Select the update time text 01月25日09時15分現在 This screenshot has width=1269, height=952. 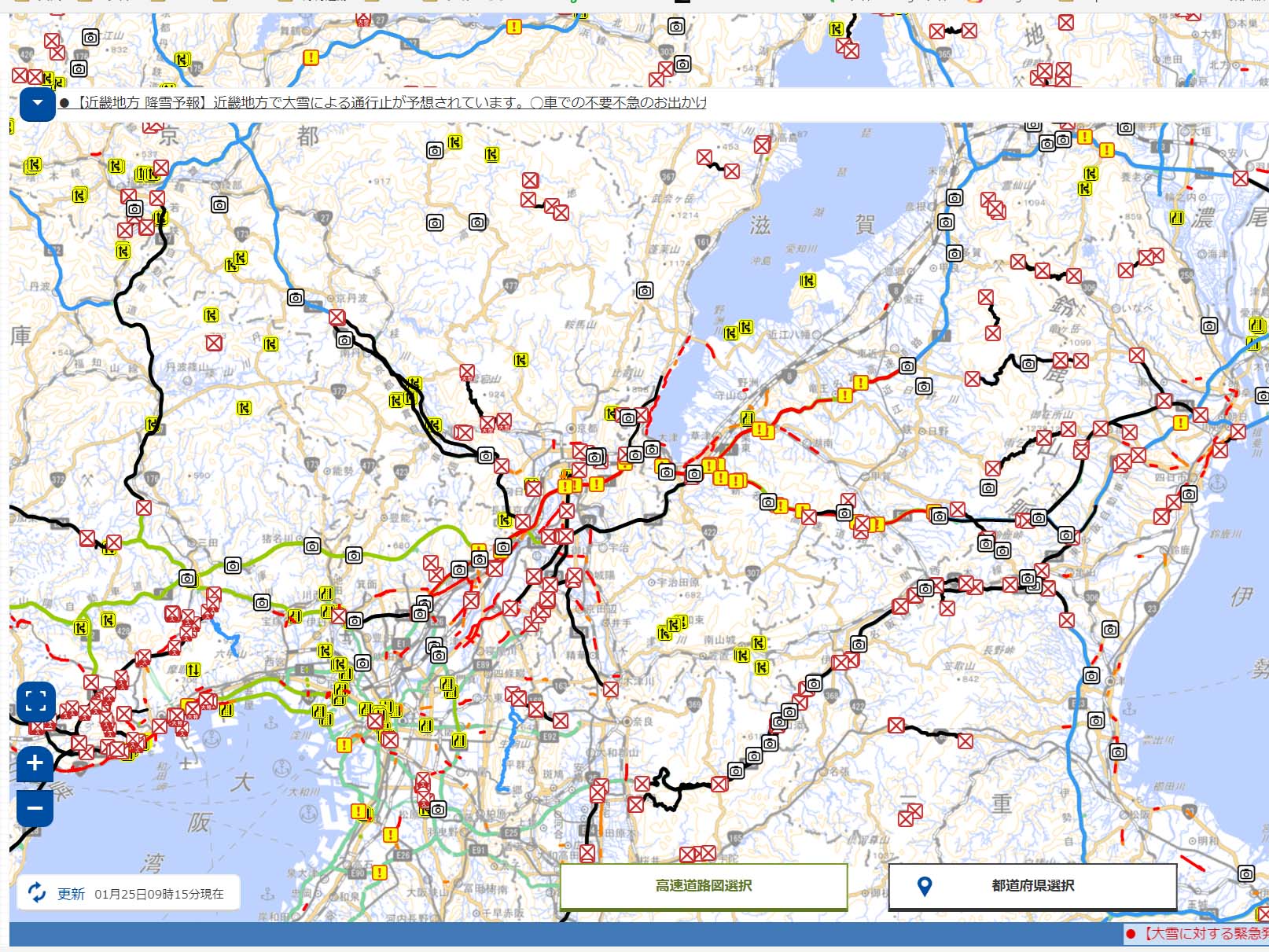pos(159,894)
